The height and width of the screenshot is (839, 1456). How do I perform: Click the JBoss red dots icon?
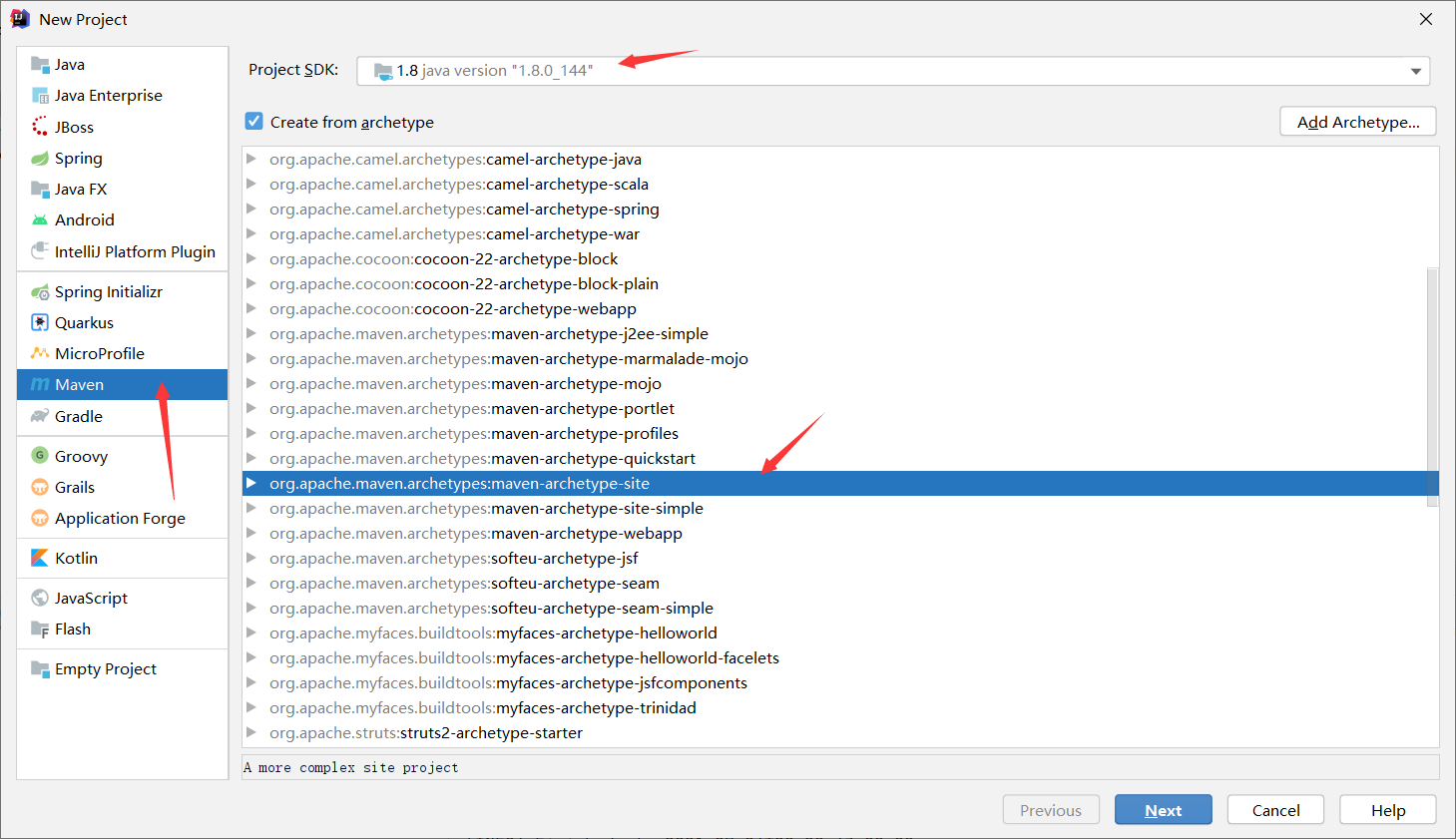pos(40,127)
